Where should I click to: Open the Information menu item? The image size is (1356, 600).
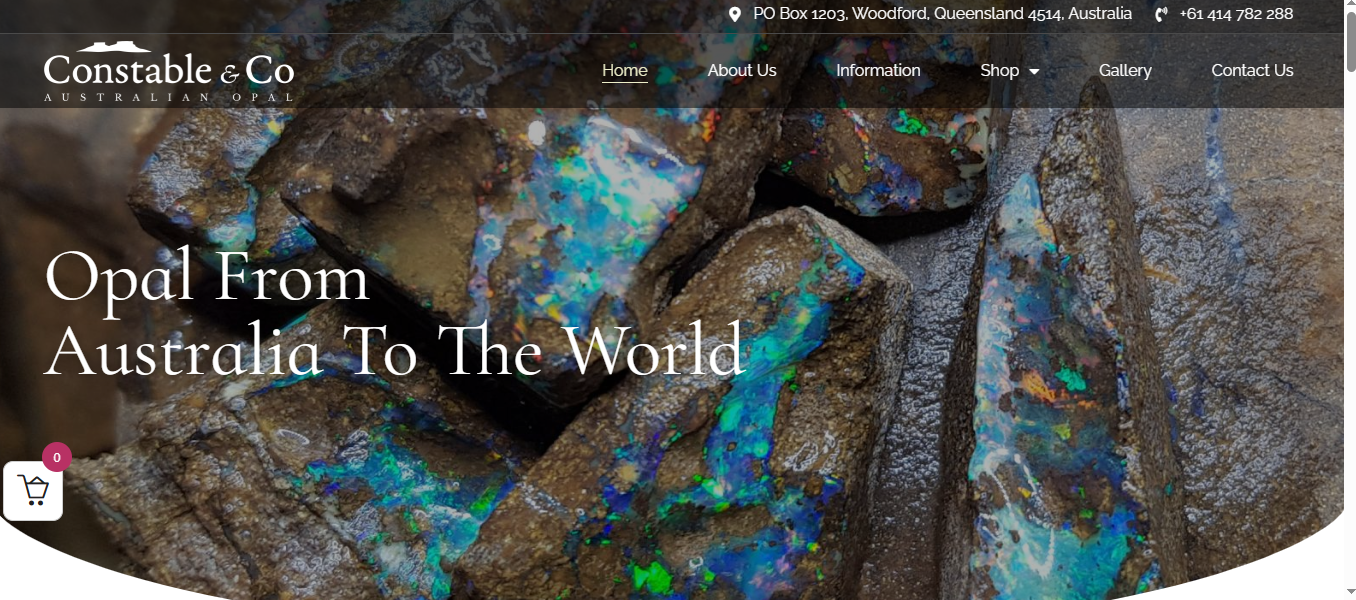(878, 70)
